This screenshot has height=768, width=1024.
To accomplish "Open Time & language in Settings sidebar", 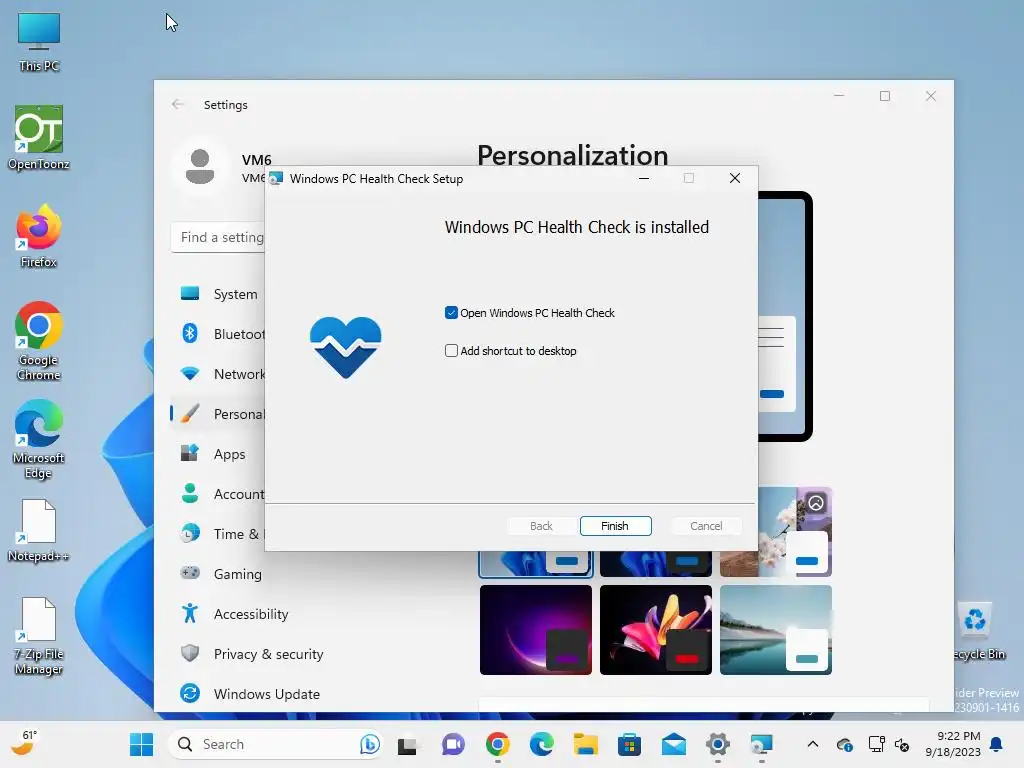I will (218, 534).
